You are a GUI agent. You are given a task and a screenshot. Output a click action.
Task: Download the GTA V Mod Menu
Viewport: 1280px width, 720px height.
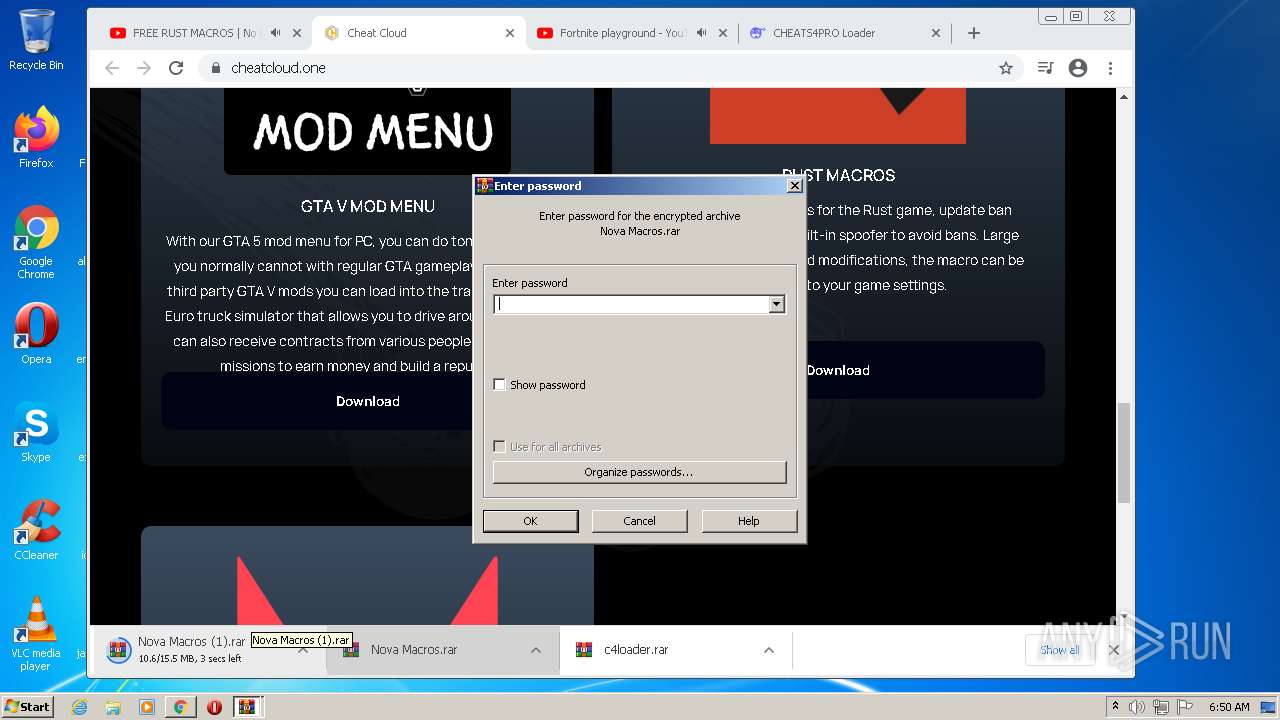coord(368,401)
